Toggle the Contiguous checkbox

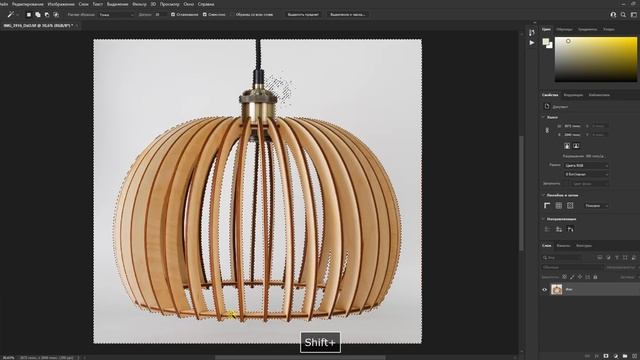click(x=204, y=15)
